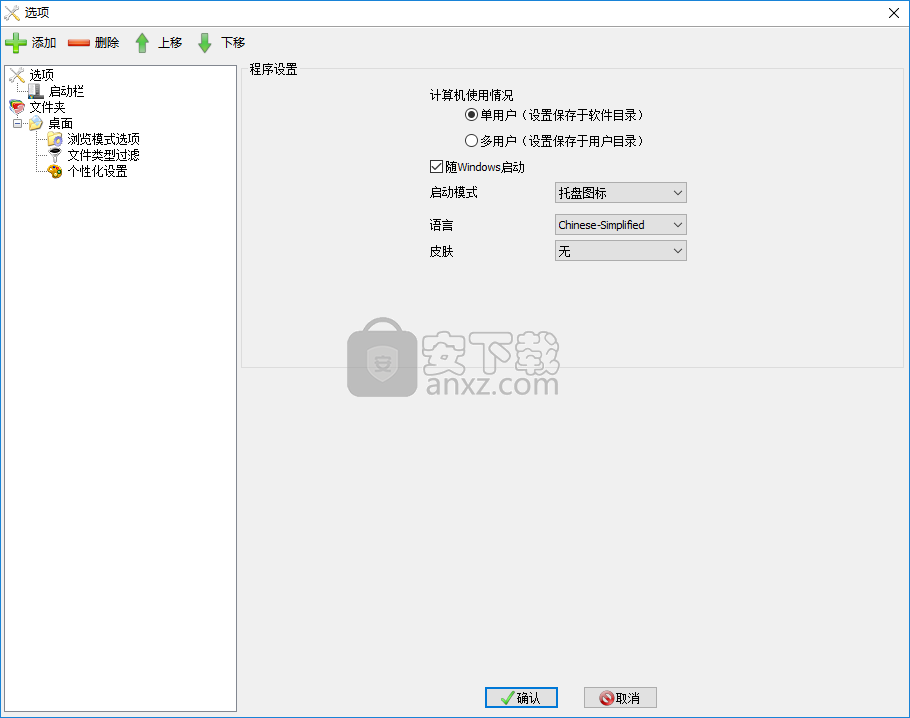Click the 确认 button

521,698
